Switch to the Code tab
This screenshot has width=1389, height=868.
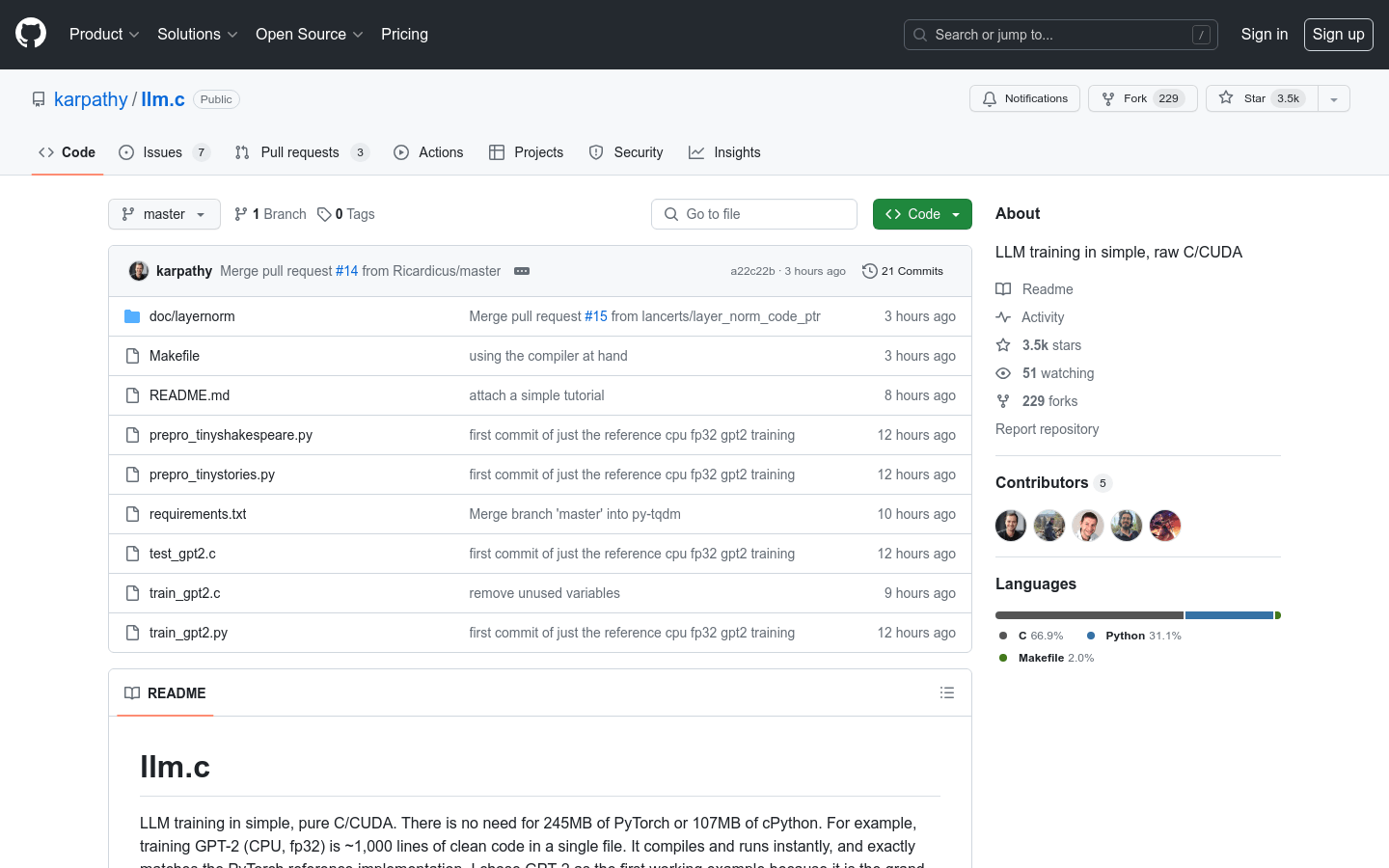pos(67,152)
